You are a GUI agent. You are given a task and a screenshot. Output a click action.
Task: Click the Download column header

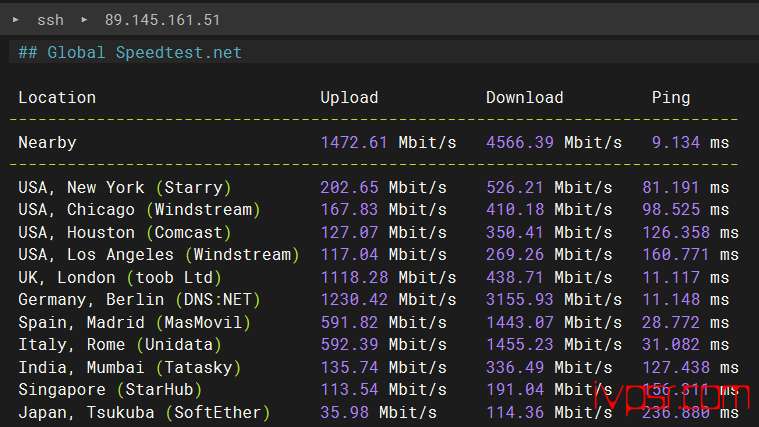point(524,97)
